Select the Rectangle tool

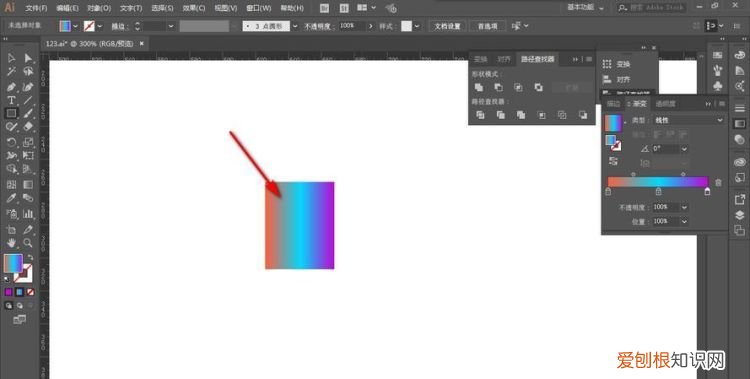coord(11,114)
